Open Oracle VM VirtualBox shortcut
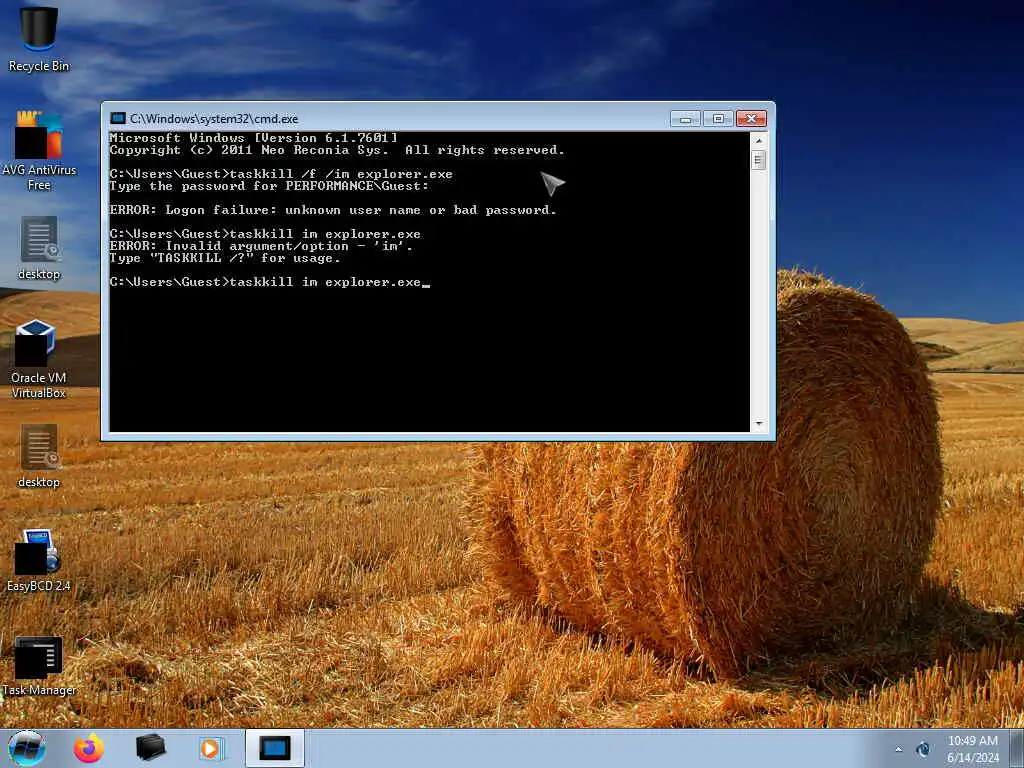Screen dimensions: 1024x768 tap(38, 359)
